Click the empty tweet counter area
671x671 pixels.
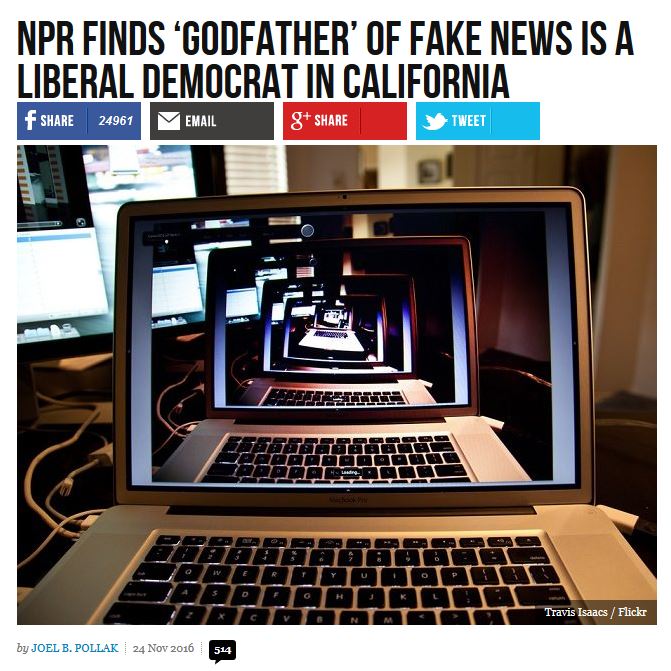(515, 121)
